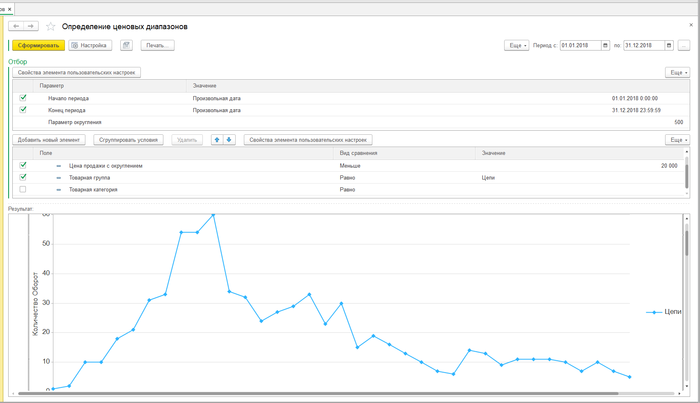The image size is (700, 403).
Task: Enable the Товарная категория filter checkbox
Action: 23,189
